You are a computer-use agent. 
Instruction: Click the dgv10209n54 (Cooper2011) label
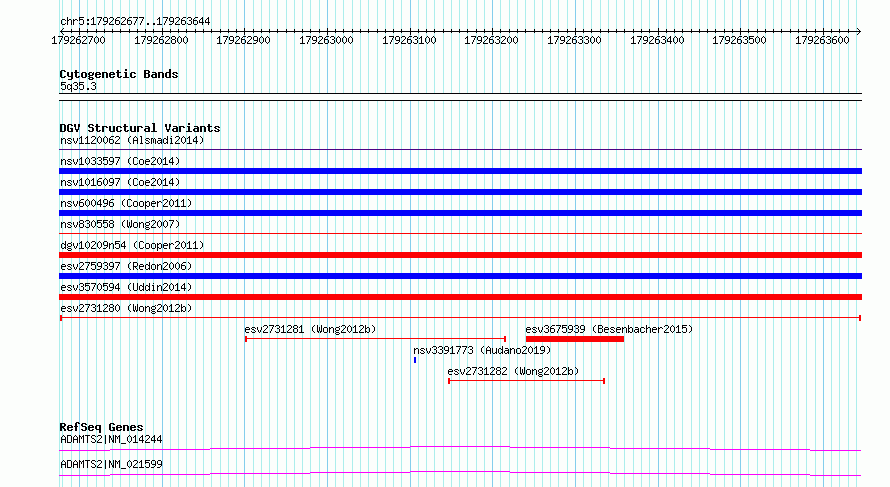pyautogui.click(x=132, y=245)
